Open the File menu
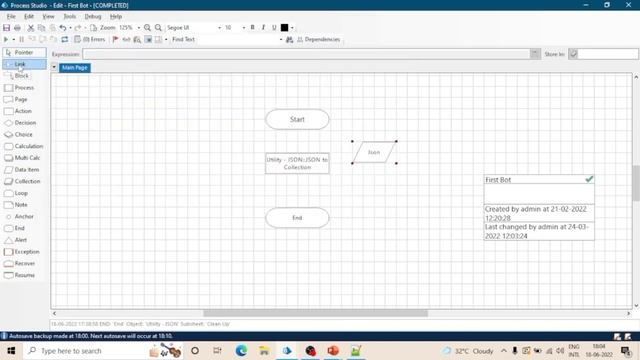The image size is (640, 360). click(x=11, y=16)
